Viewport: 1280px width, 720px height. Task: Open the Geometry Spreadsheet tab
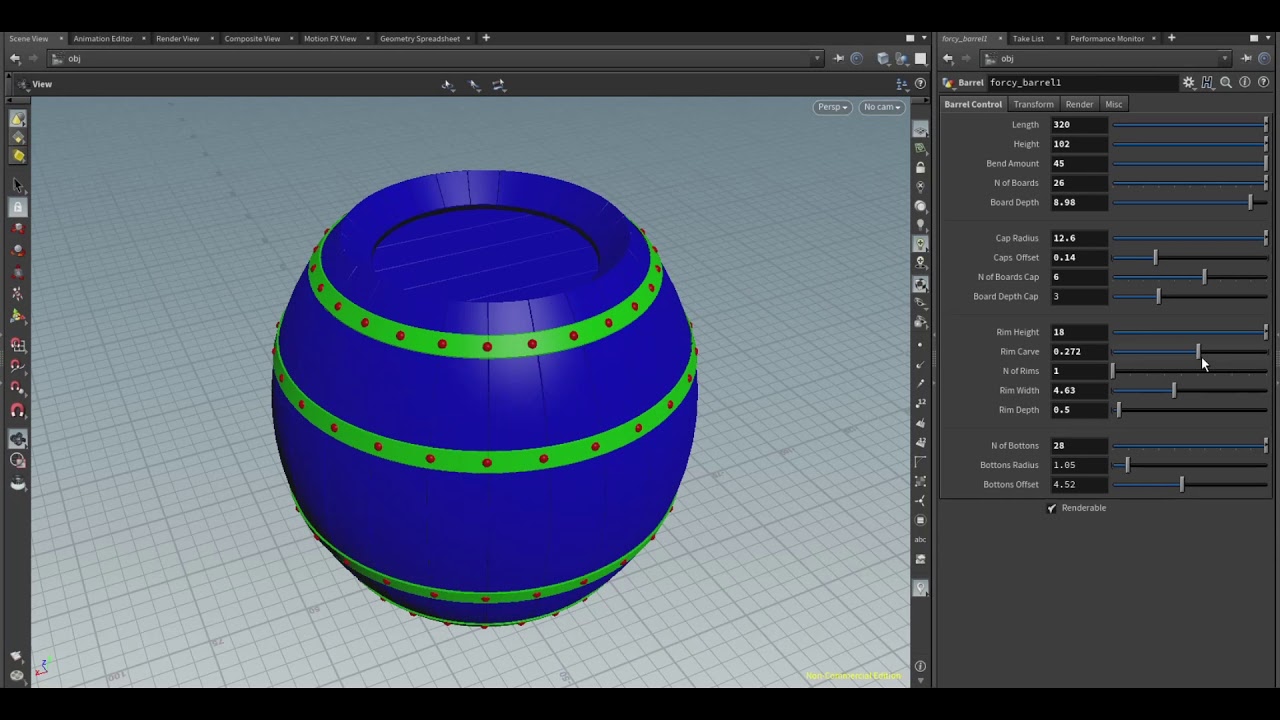pos(420,38)
